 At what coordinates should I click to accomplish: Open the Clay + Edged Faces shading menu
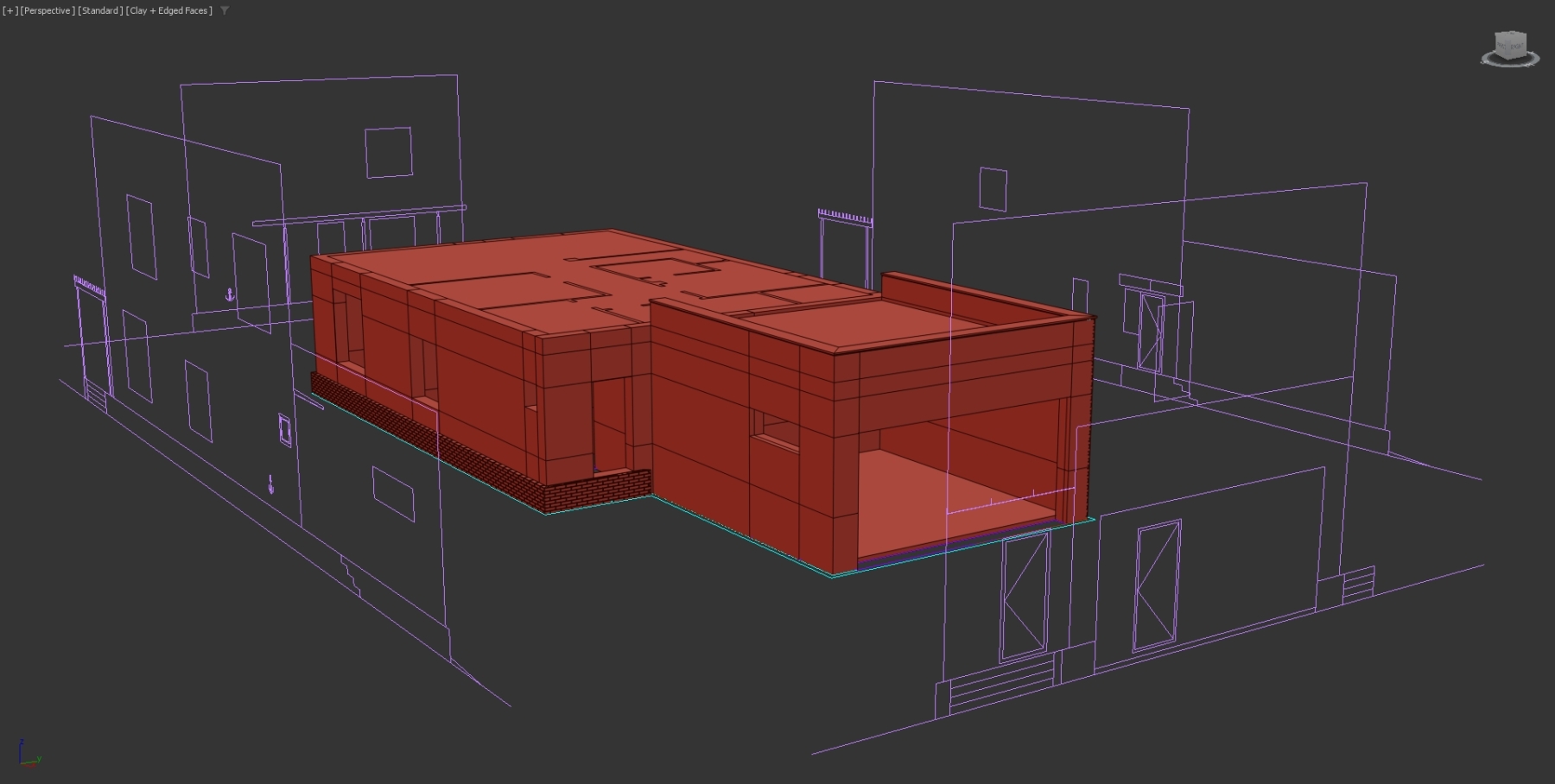[168, 10]
